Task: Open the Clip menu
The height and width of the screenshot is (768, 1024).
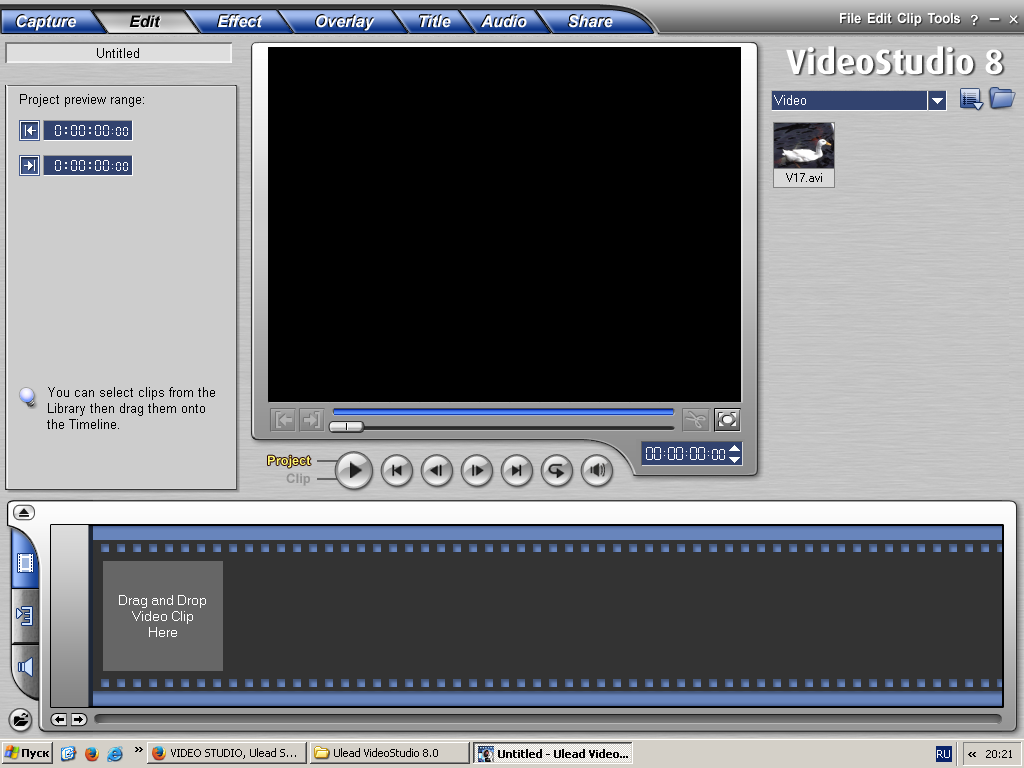Action: click(908, 19)
